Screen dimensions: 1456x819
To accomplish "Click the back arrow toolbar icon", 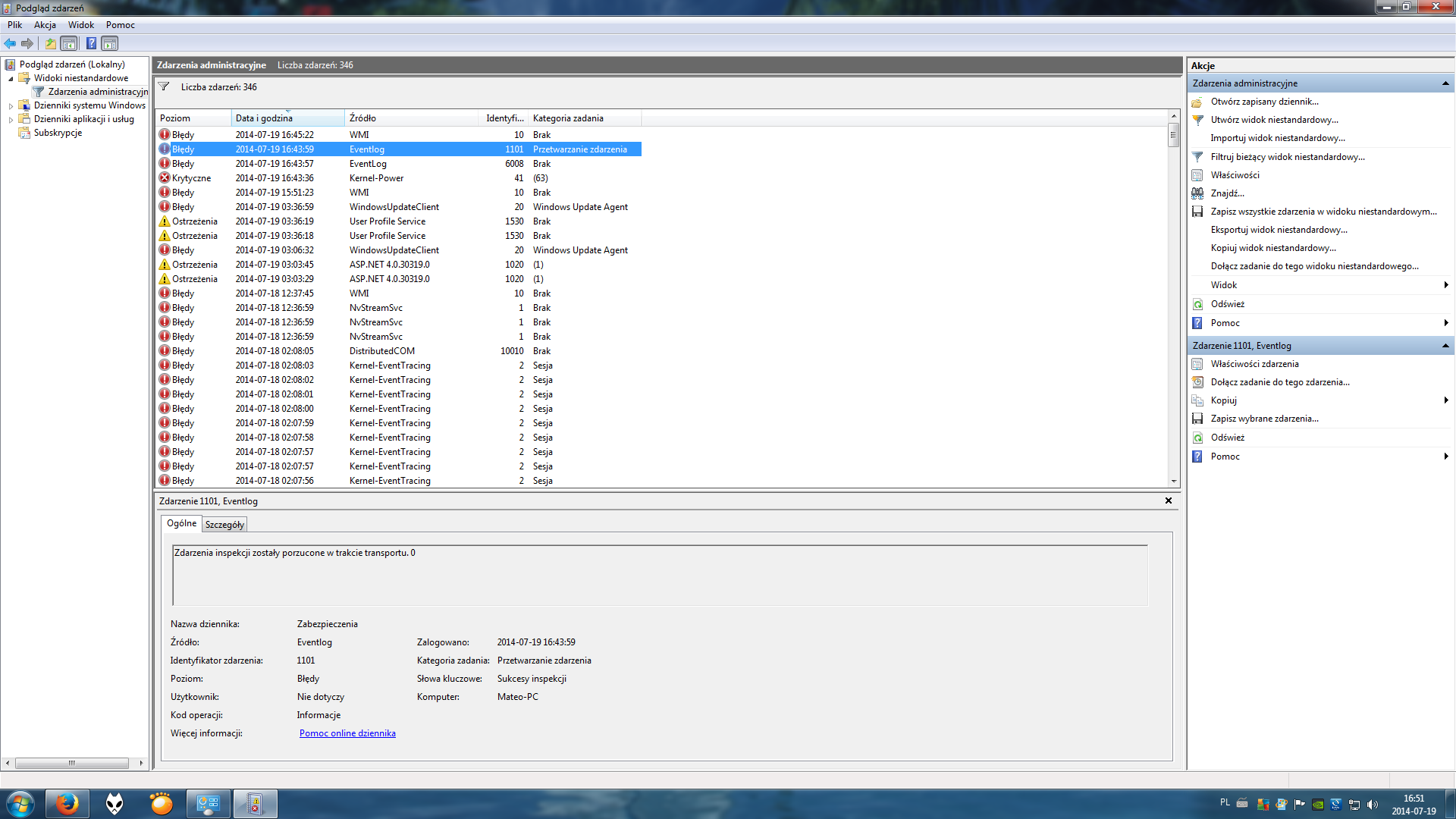I will [x=10, y=43].
